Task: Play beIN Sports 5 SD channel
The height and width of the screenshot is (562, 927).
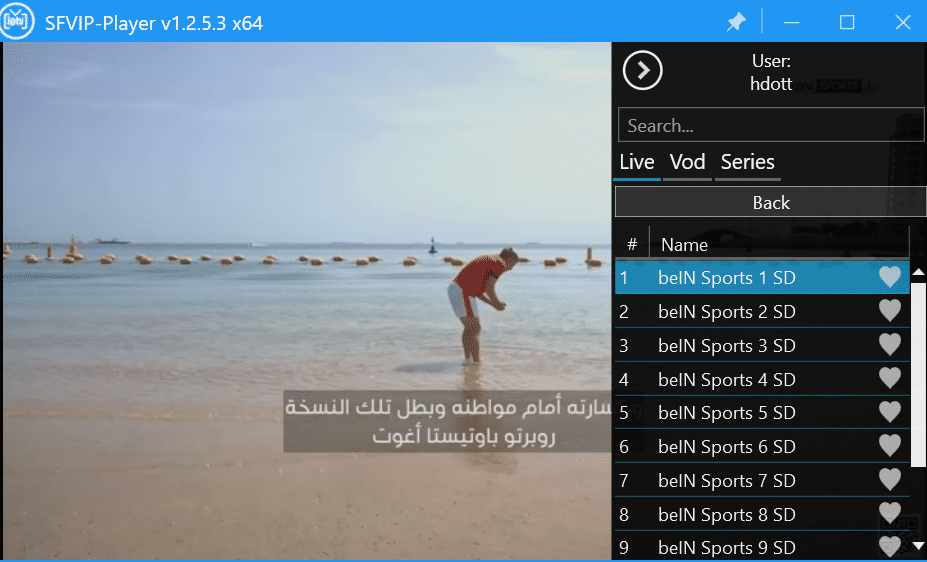Action: tap(762, 412)
